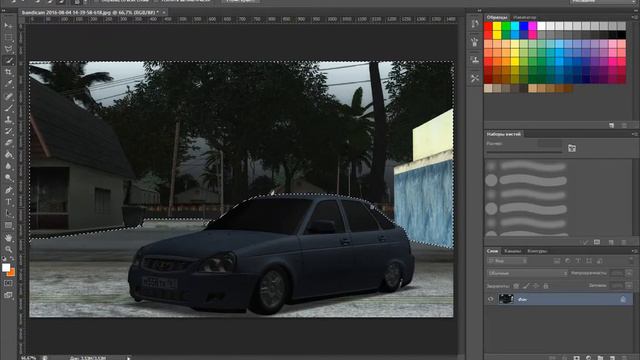Select the Rectangle shape tool
640x360 pixels.
tap(8, 225)
